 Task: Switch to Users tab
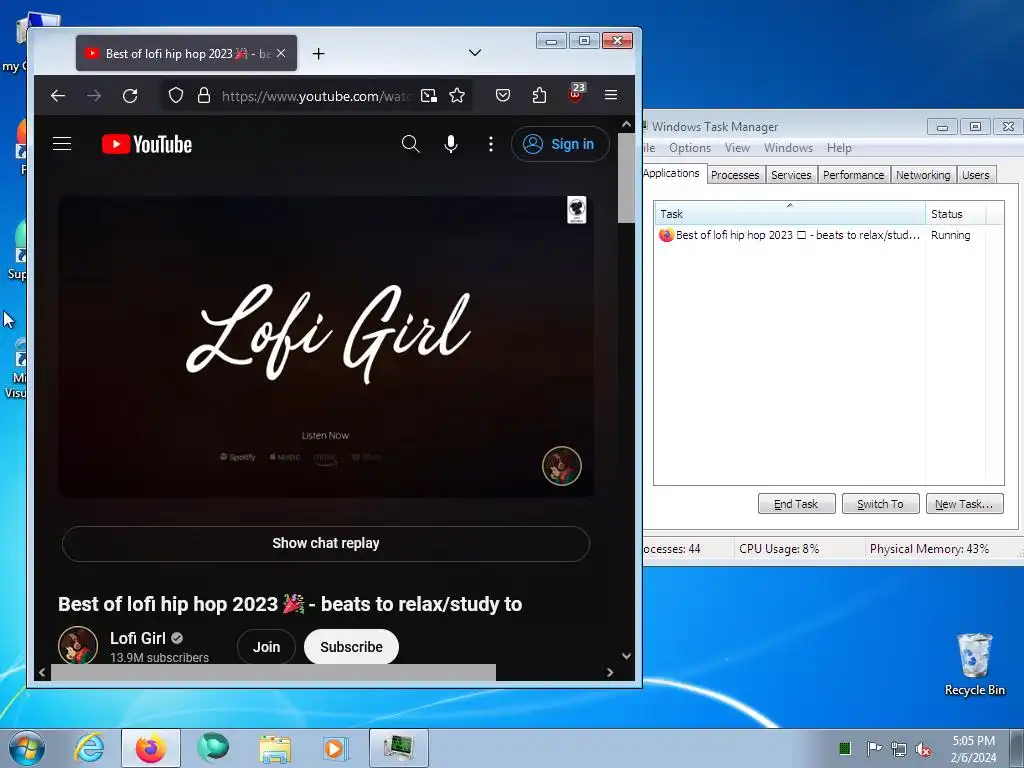[976, 175]
